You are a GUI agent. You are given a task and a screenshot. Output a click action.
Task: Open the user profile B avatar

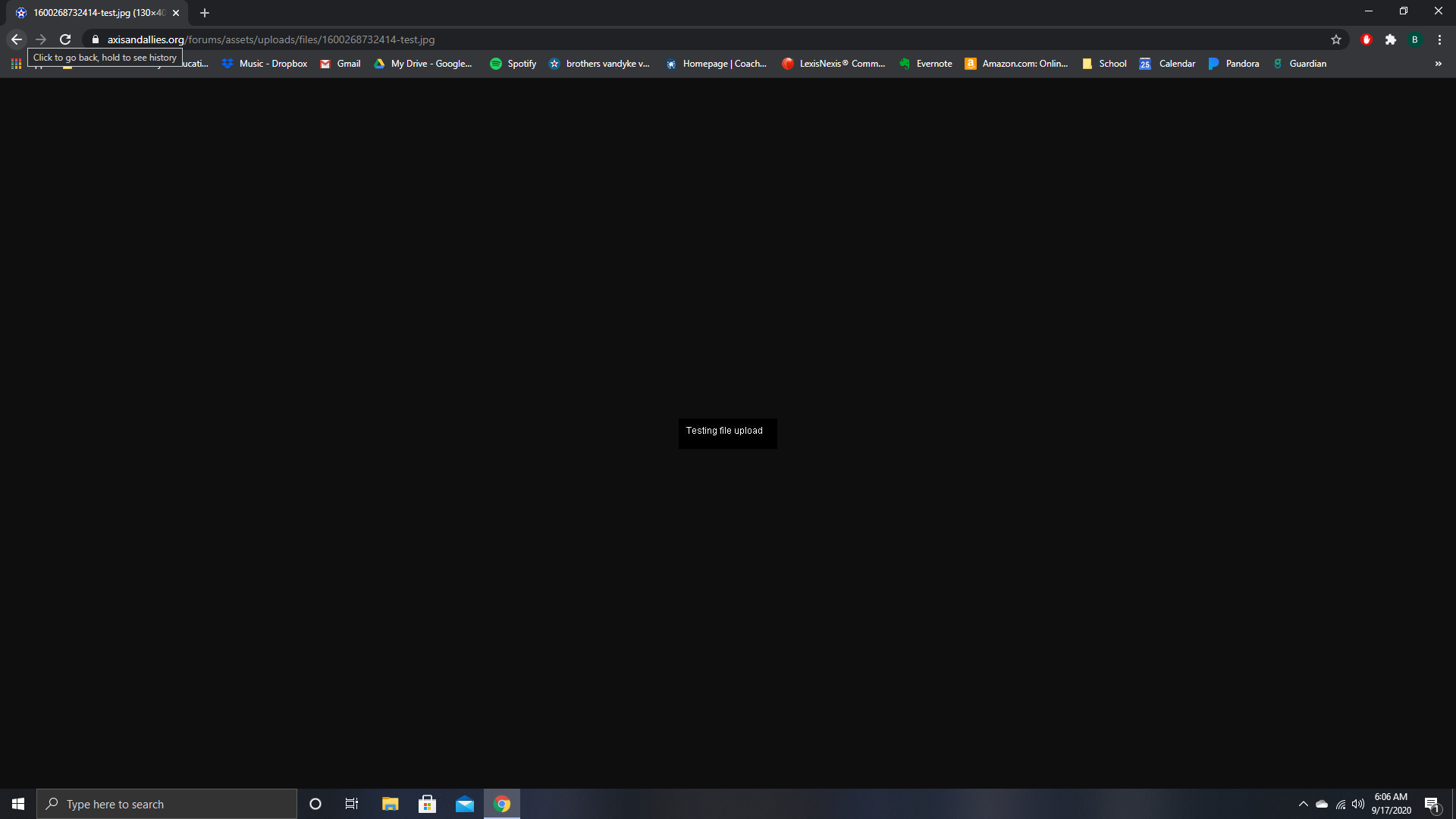[1415, 39]
